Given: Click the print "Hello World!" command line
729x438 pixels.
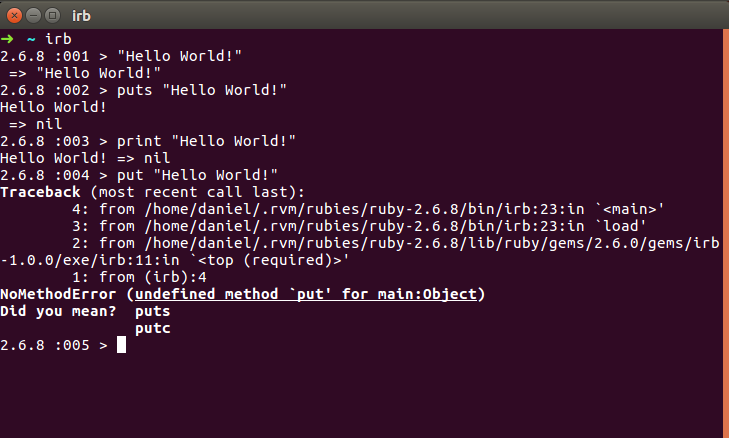Looking at the screenshot, I should [206, 141].
